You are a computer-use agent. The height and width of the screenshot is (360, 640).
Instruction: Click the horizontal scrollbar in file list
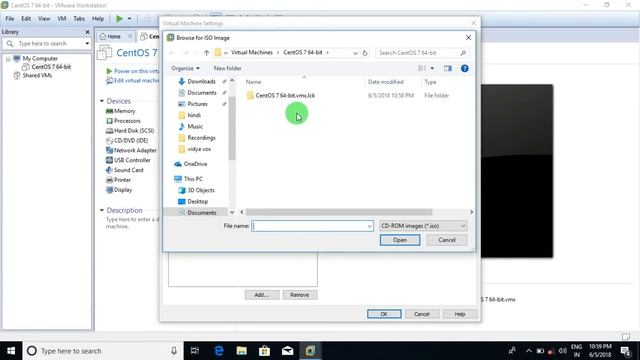pos(339,212)
